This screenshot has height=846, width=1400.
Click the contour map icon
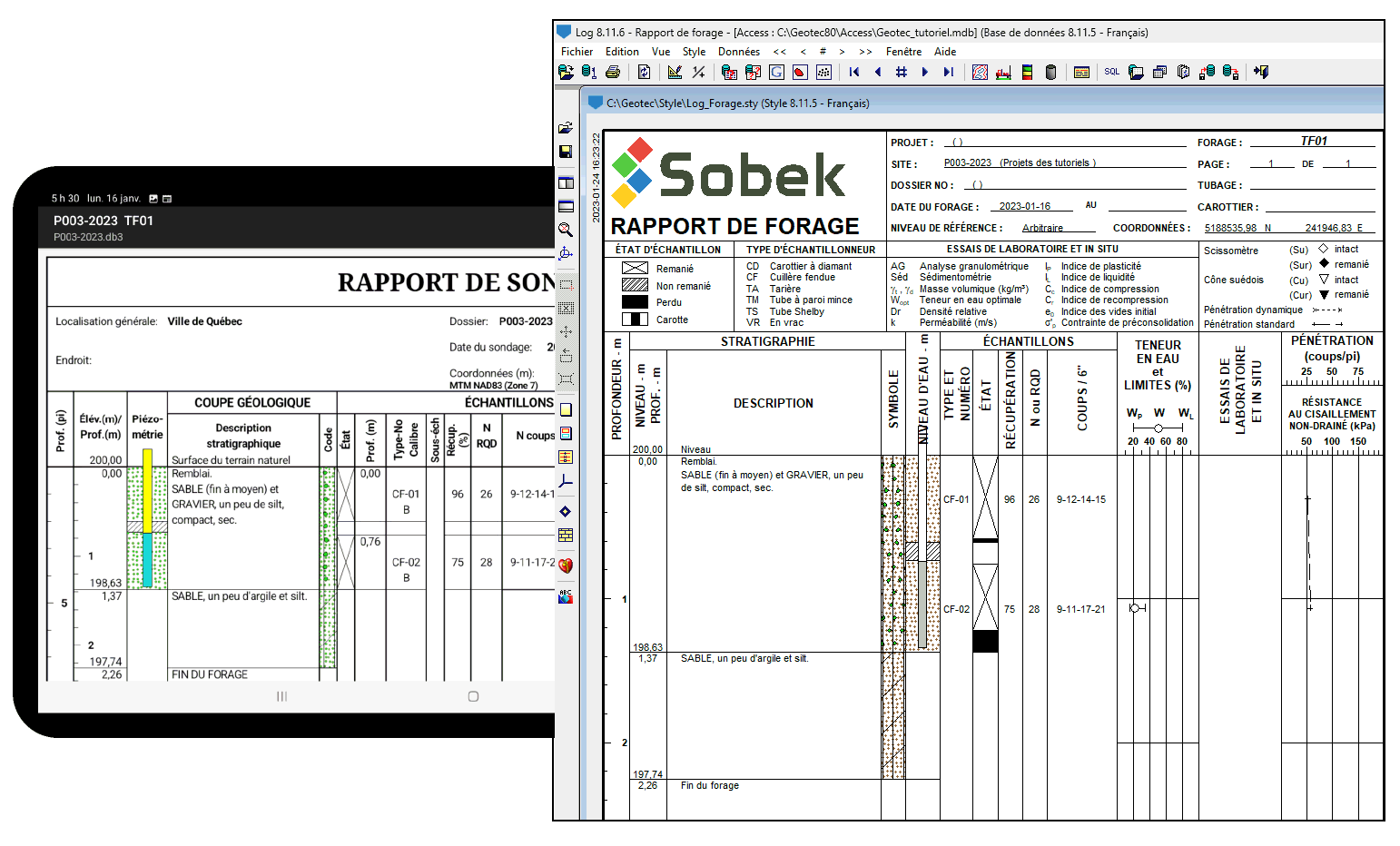tap(980, 72)
